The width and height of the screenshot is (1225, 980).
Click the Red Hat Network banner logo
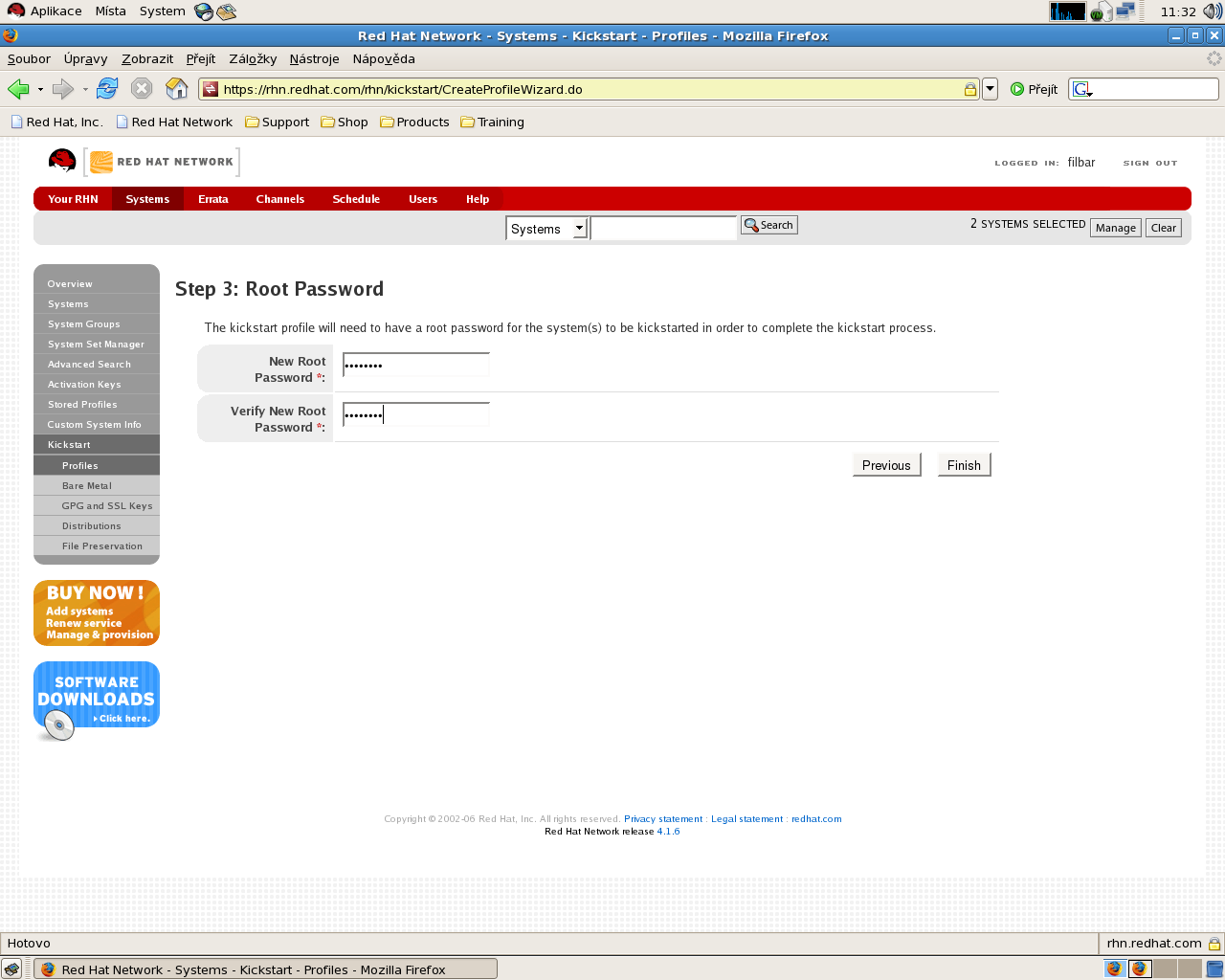162,162
